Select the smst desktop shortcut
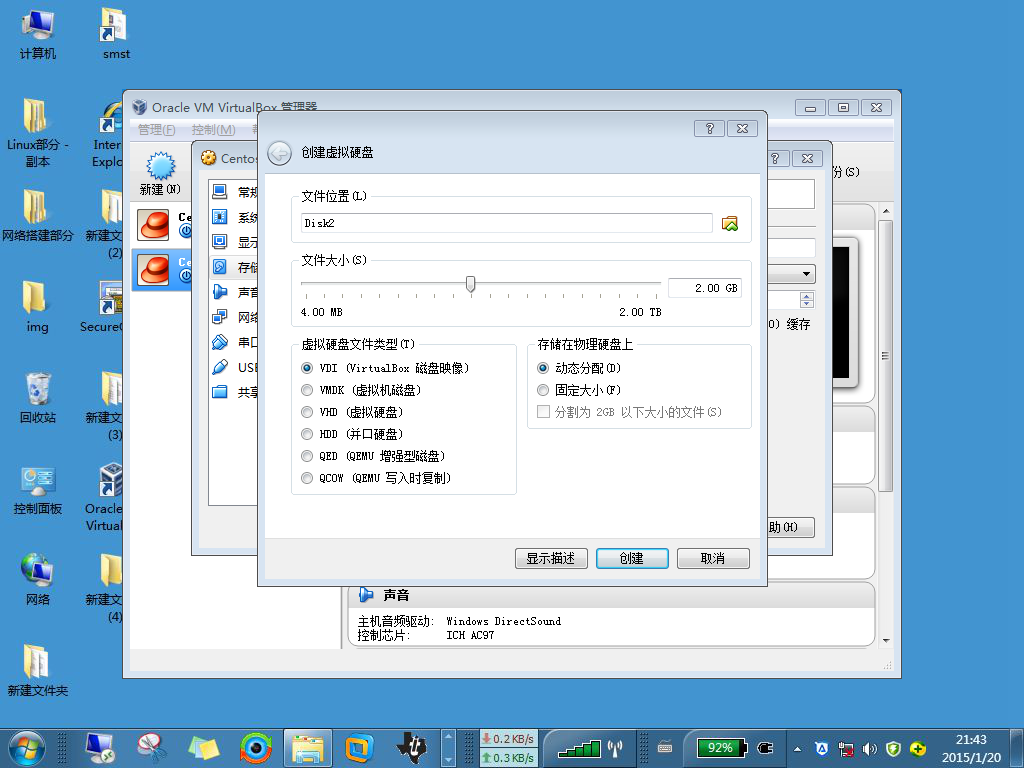 coord(116,34)
